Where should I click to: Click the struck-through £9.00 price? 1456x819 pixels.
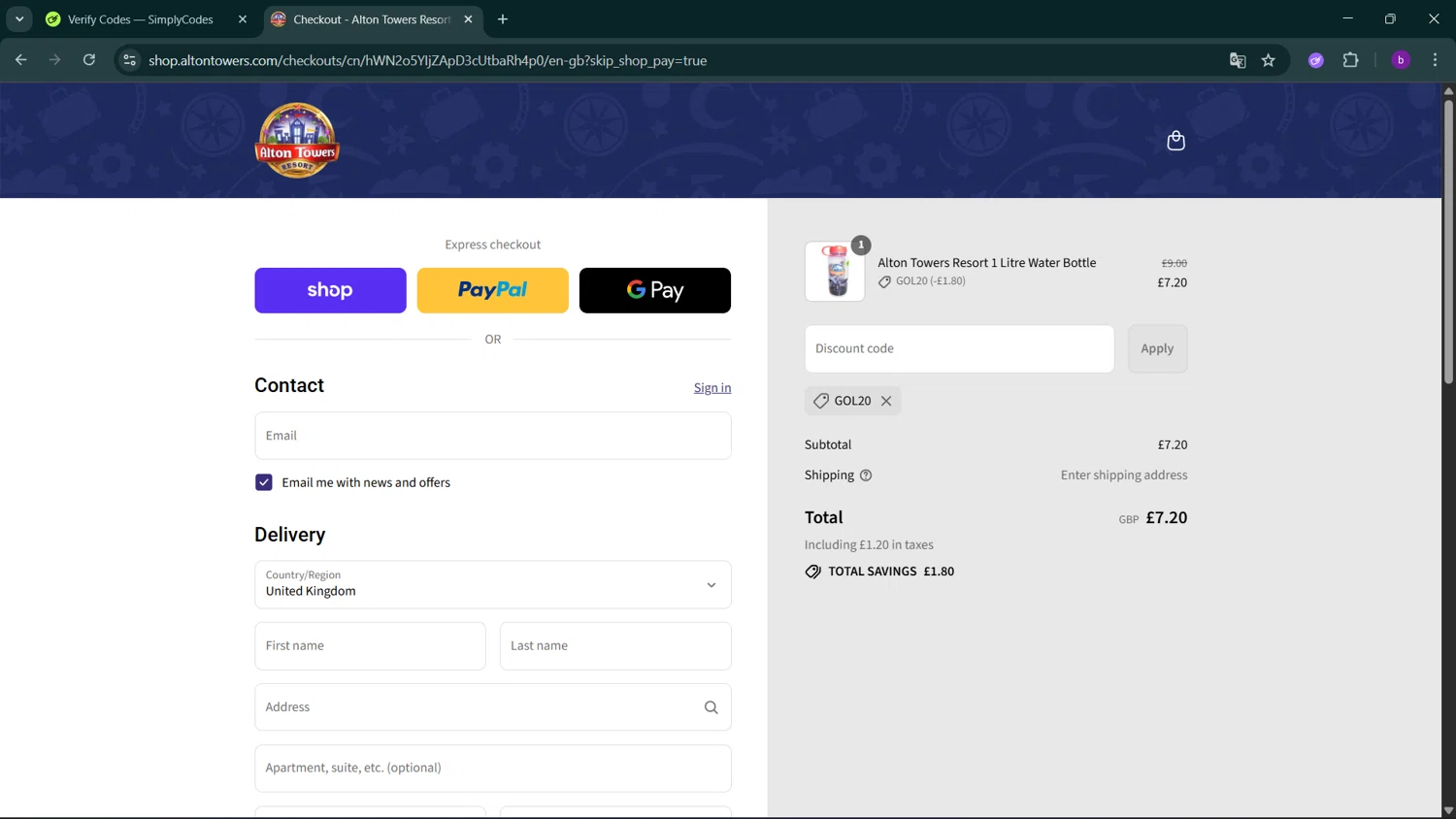(x=1174, y=263)
